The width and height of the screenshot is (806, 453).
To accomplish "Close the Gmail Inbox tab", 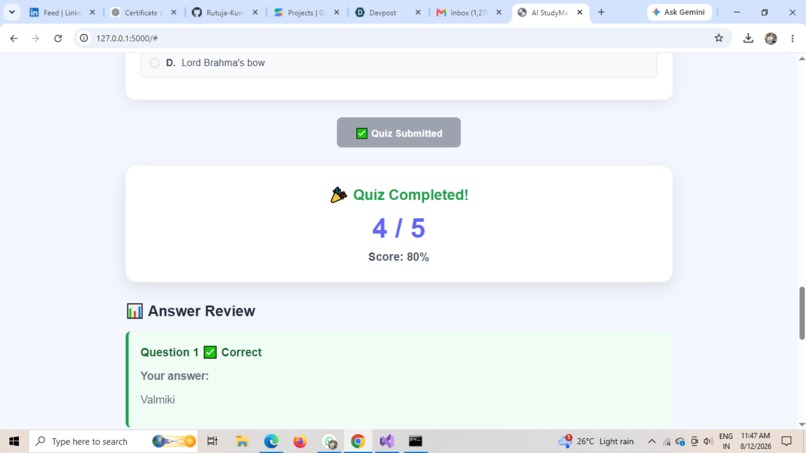I will 499,12.
